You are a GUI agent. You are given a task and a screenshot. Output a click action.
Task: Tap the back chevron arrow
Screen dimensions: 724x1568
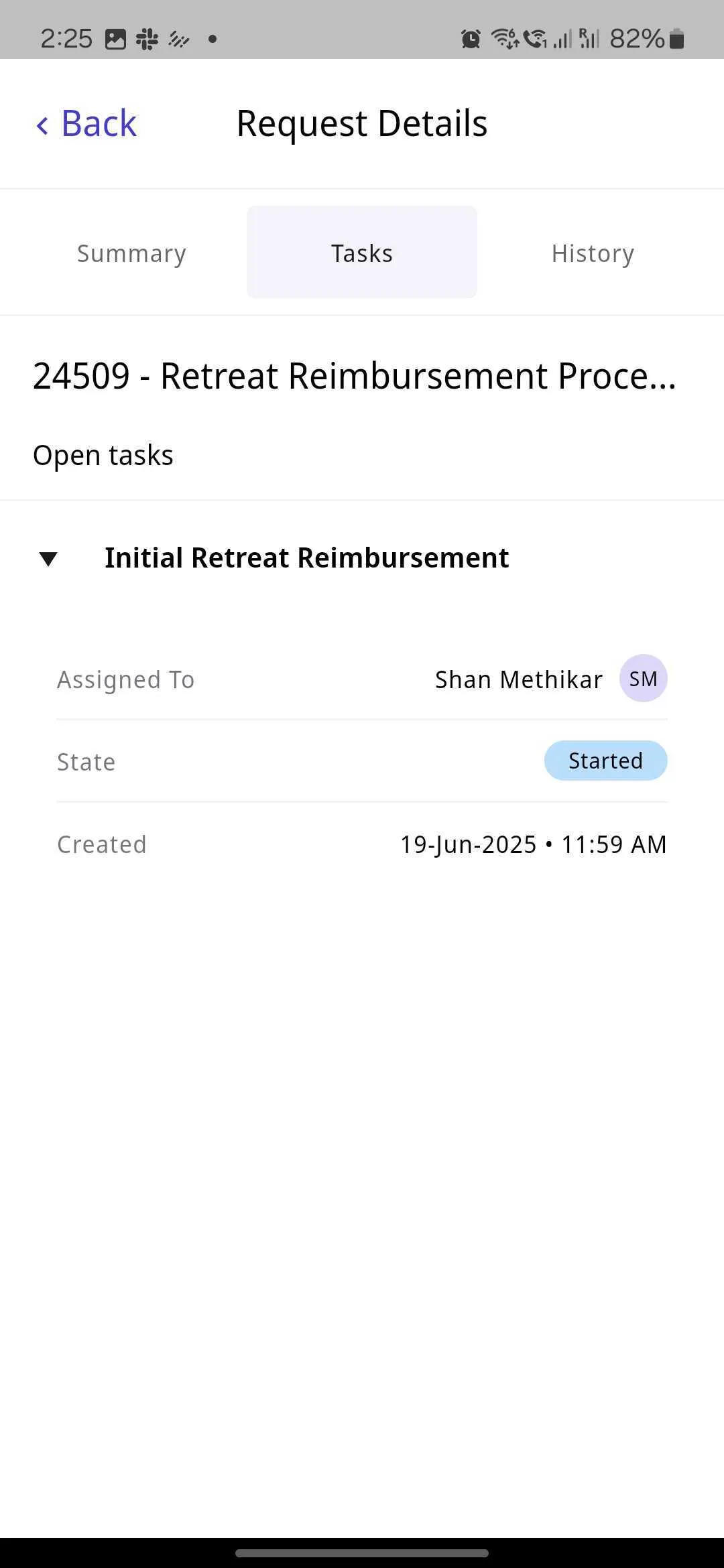point(42,125)
